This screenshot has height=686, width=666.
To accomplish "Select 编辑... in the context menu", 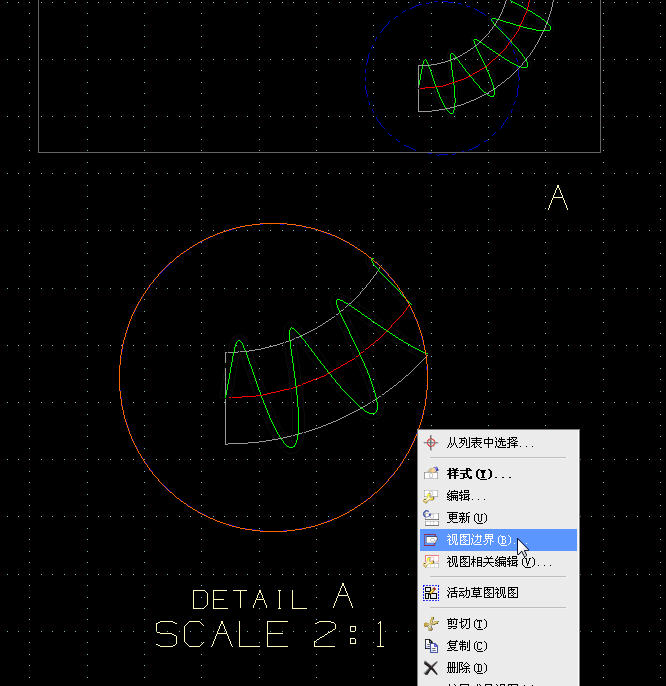I will tap(498, 496).
